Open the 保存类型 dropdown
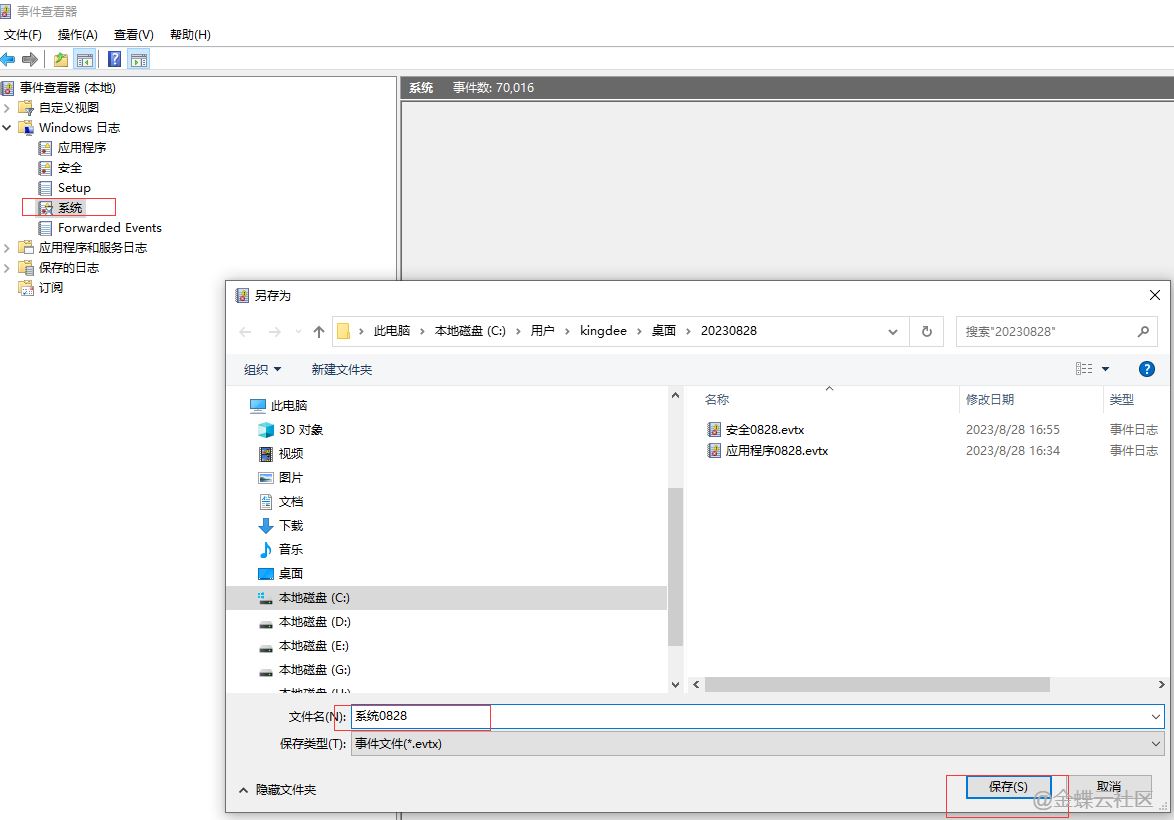This screenshot has height=820, width=1174. coord(757,744)
